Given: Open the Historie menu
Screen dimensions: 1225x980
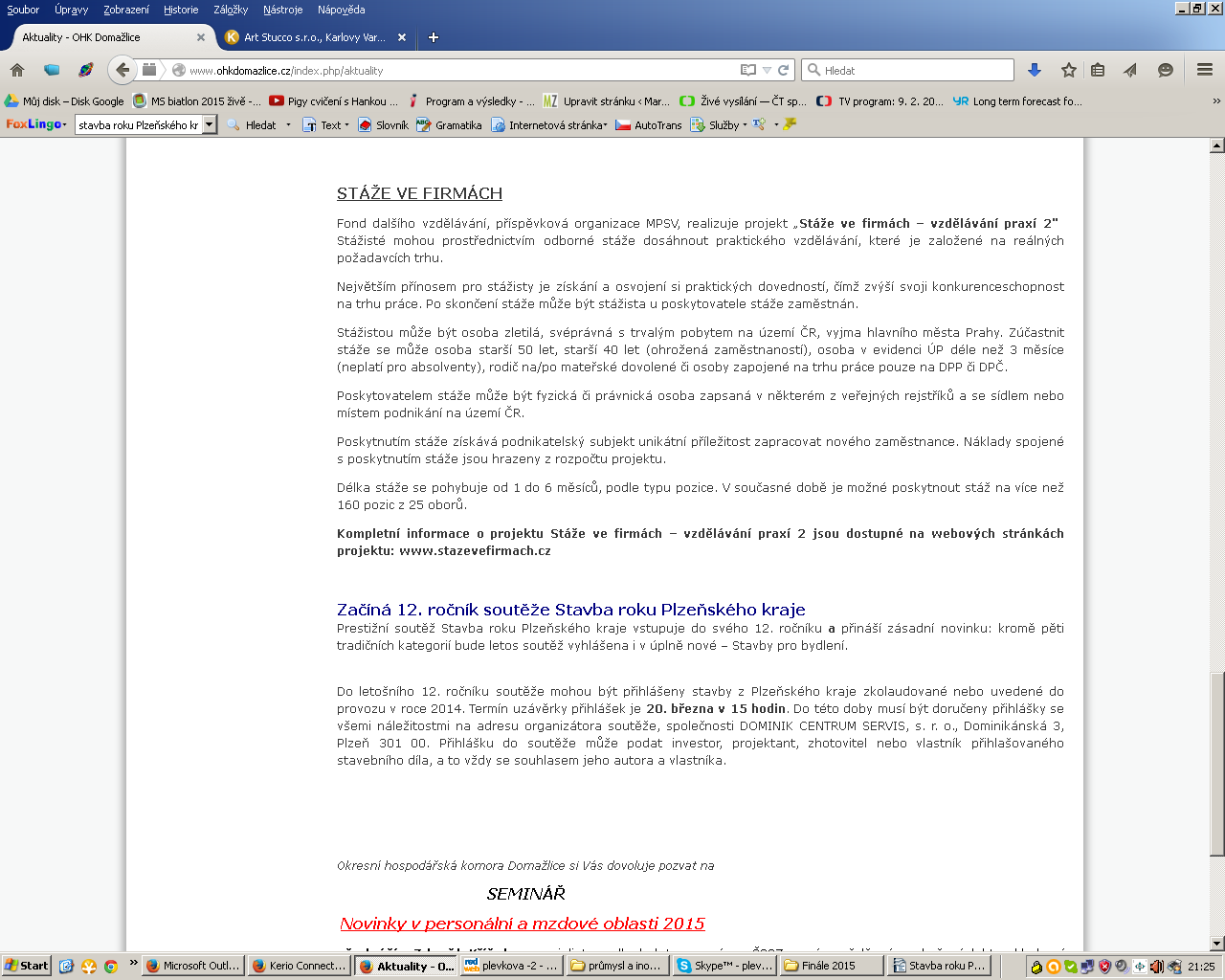Looking at the screenshot, I should click(181, 10).
